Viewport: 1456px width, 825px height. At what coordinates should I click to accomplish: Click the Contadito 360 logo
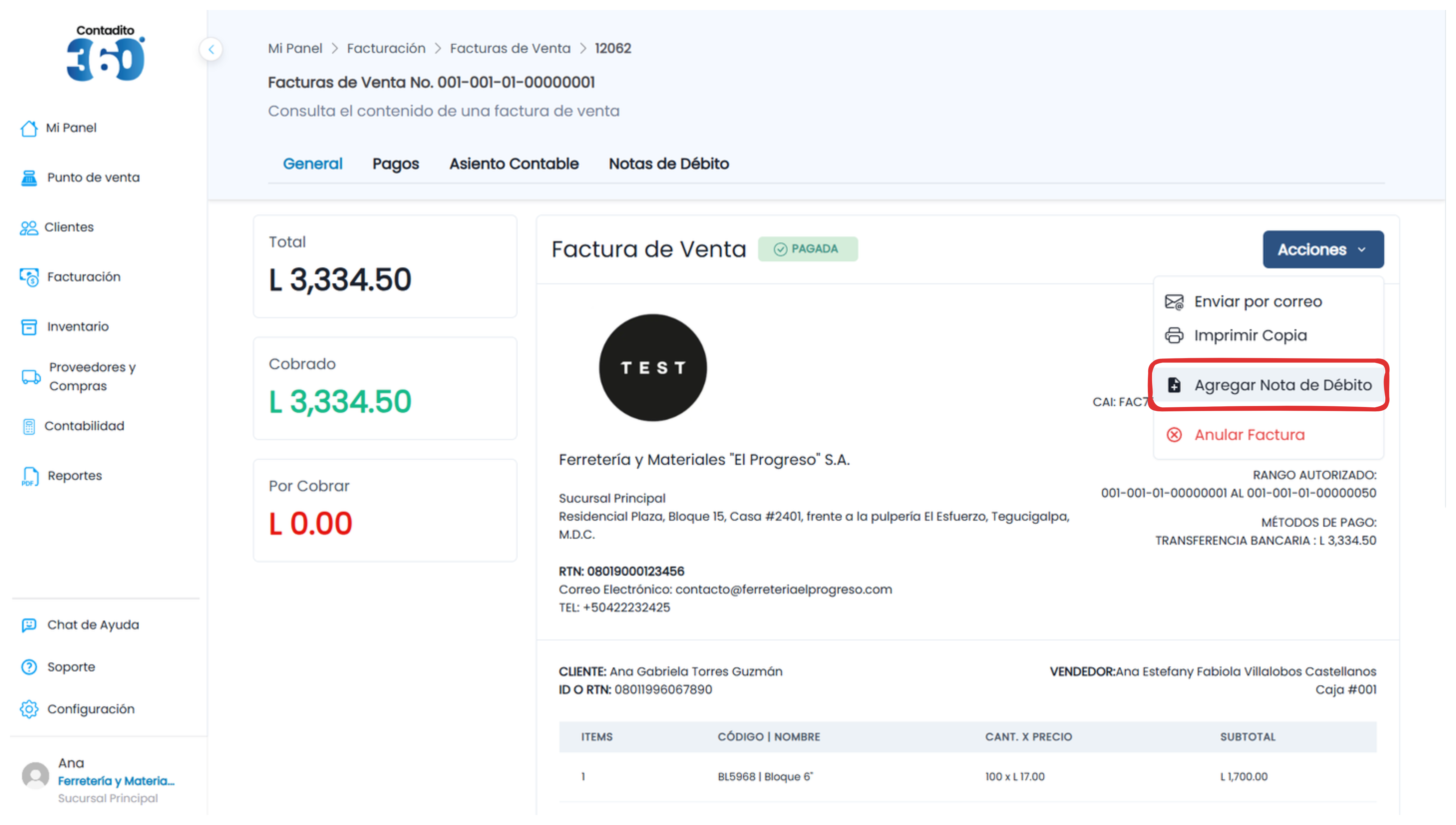(x=105, y=53)
